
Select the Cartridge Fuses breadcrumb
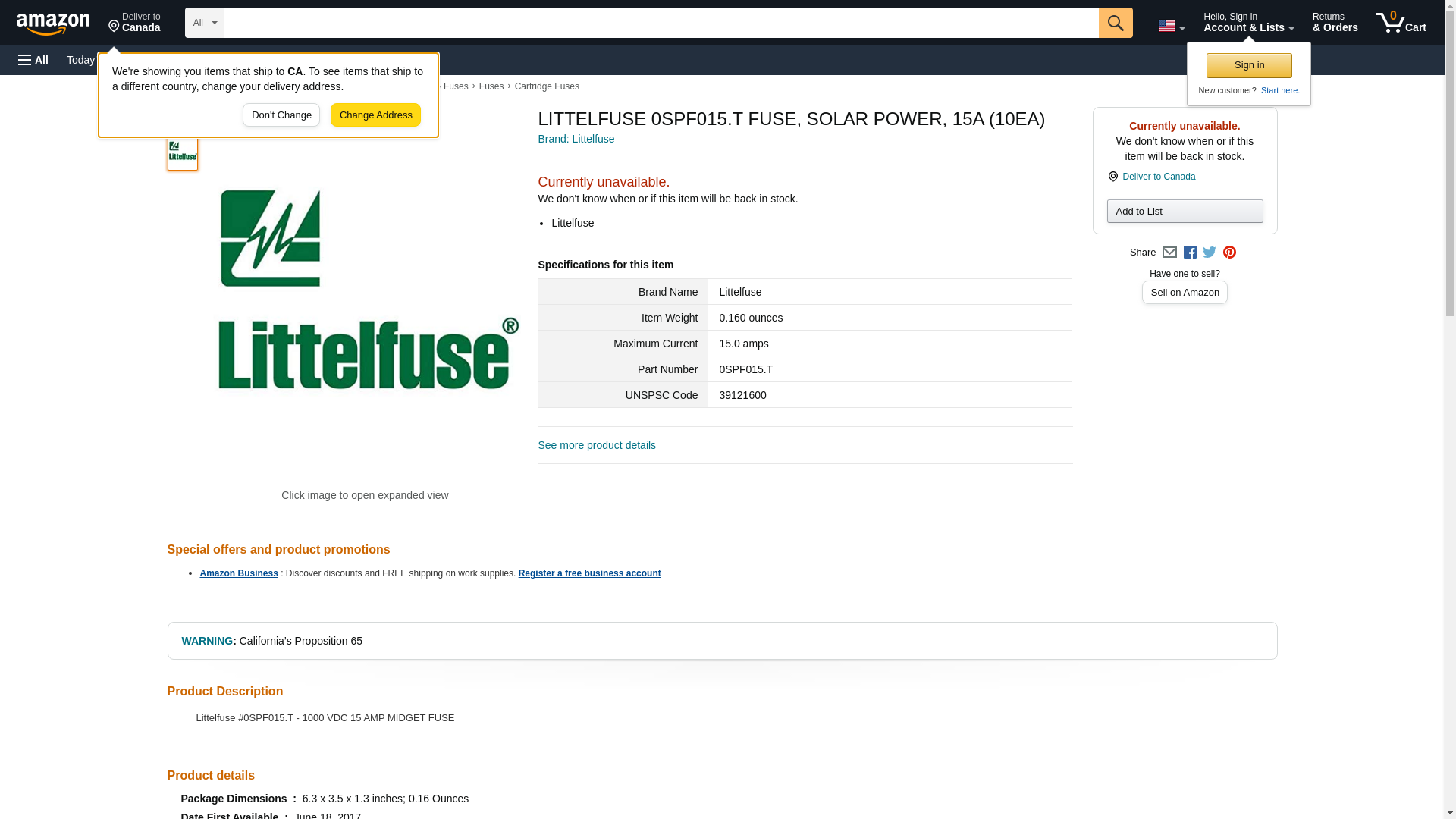(x=546, y=86)
